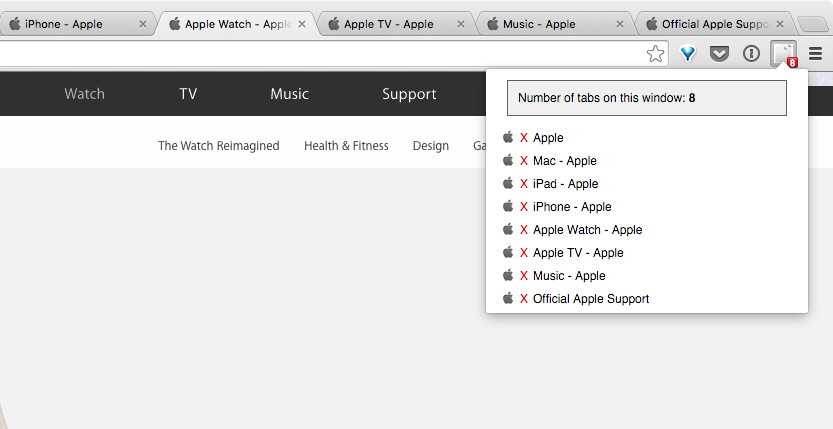
Task: Click the blue funnel extension icon
Action: [688, 54]
